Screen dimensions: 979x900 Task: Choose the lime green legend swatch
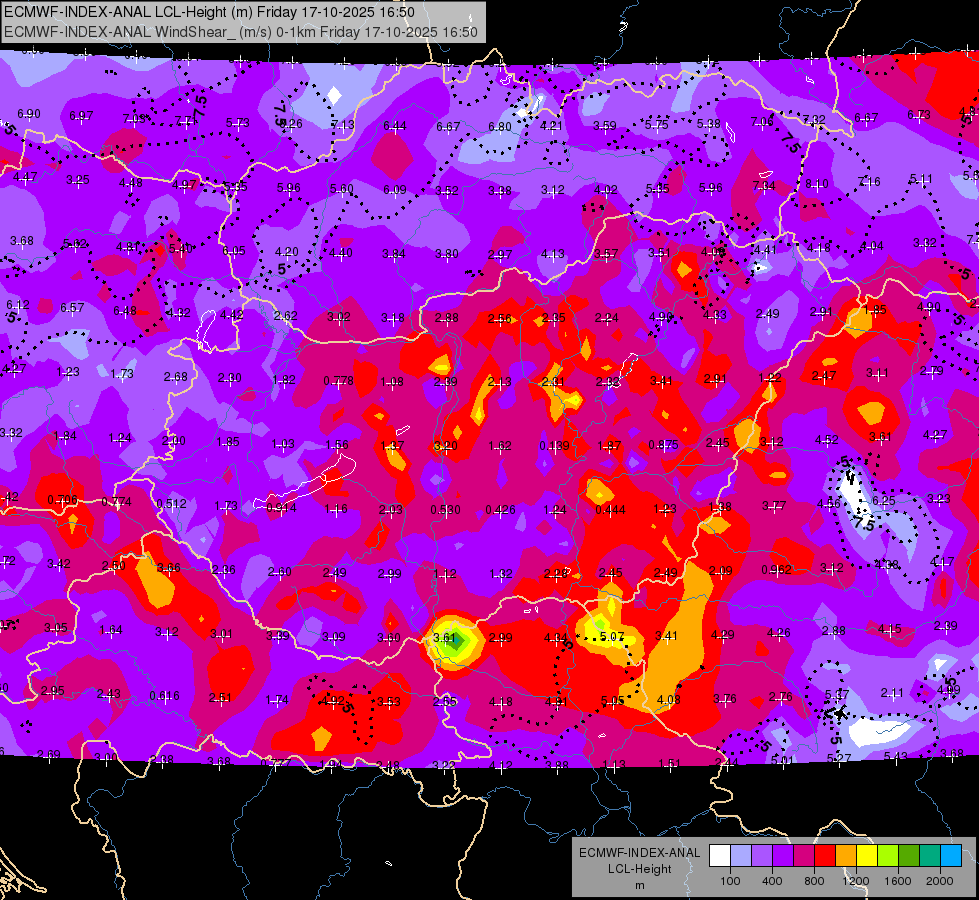click(888, 856)
